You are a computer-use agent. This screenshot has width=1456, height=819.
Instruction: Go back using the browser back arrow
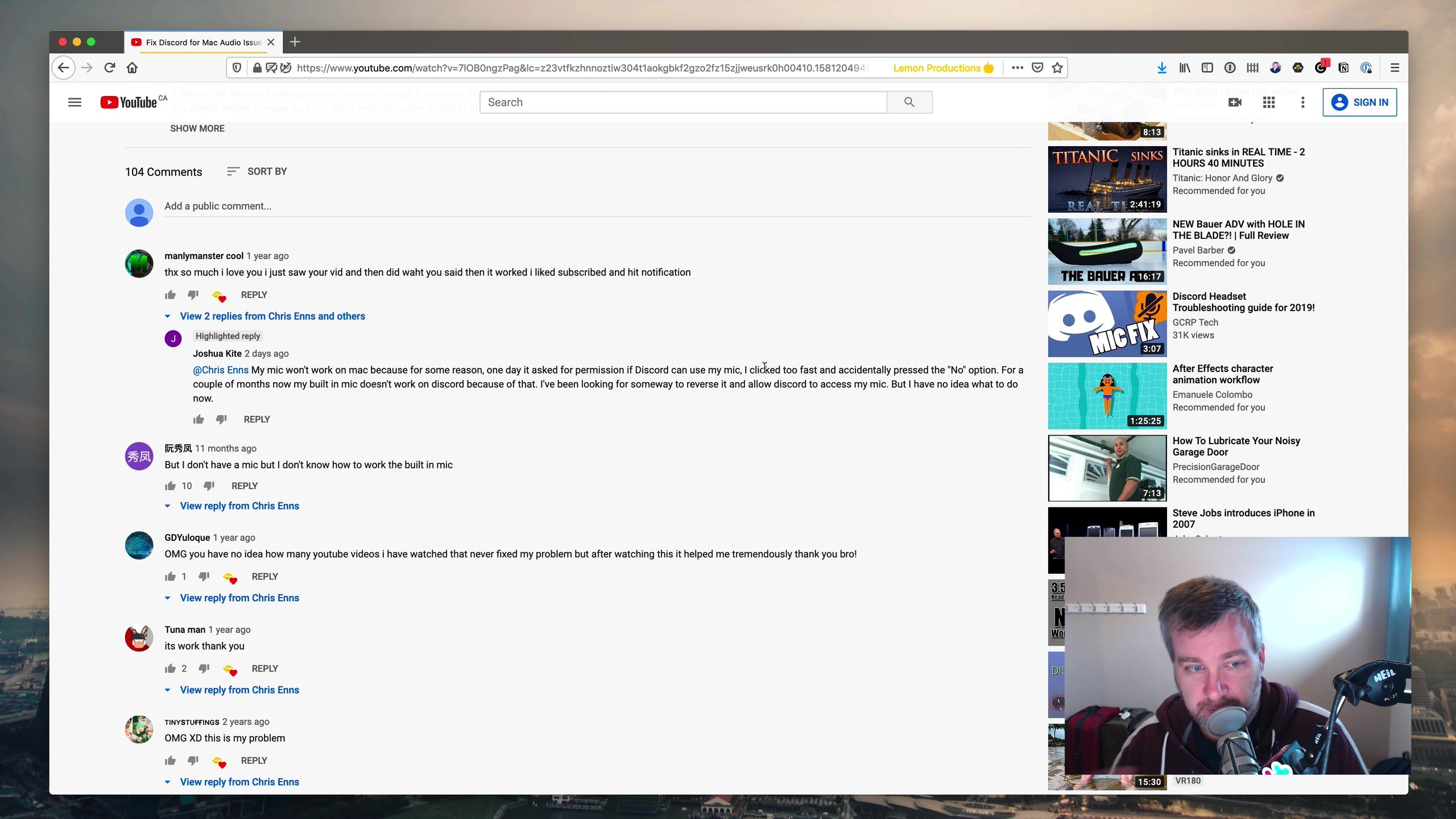(x=63, y=68)
